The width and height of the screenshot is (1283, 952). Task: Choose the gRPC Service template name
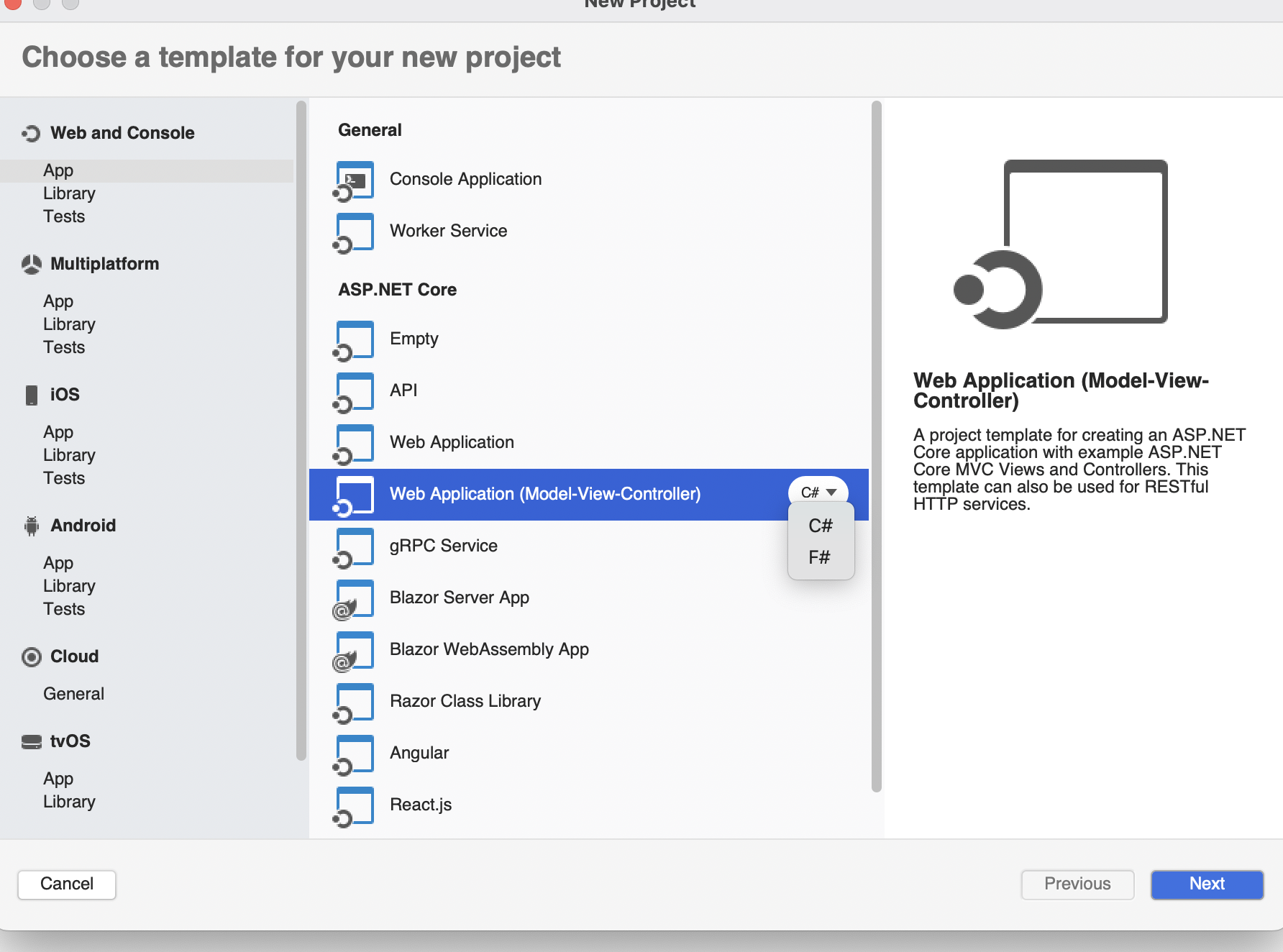[443, 546]
